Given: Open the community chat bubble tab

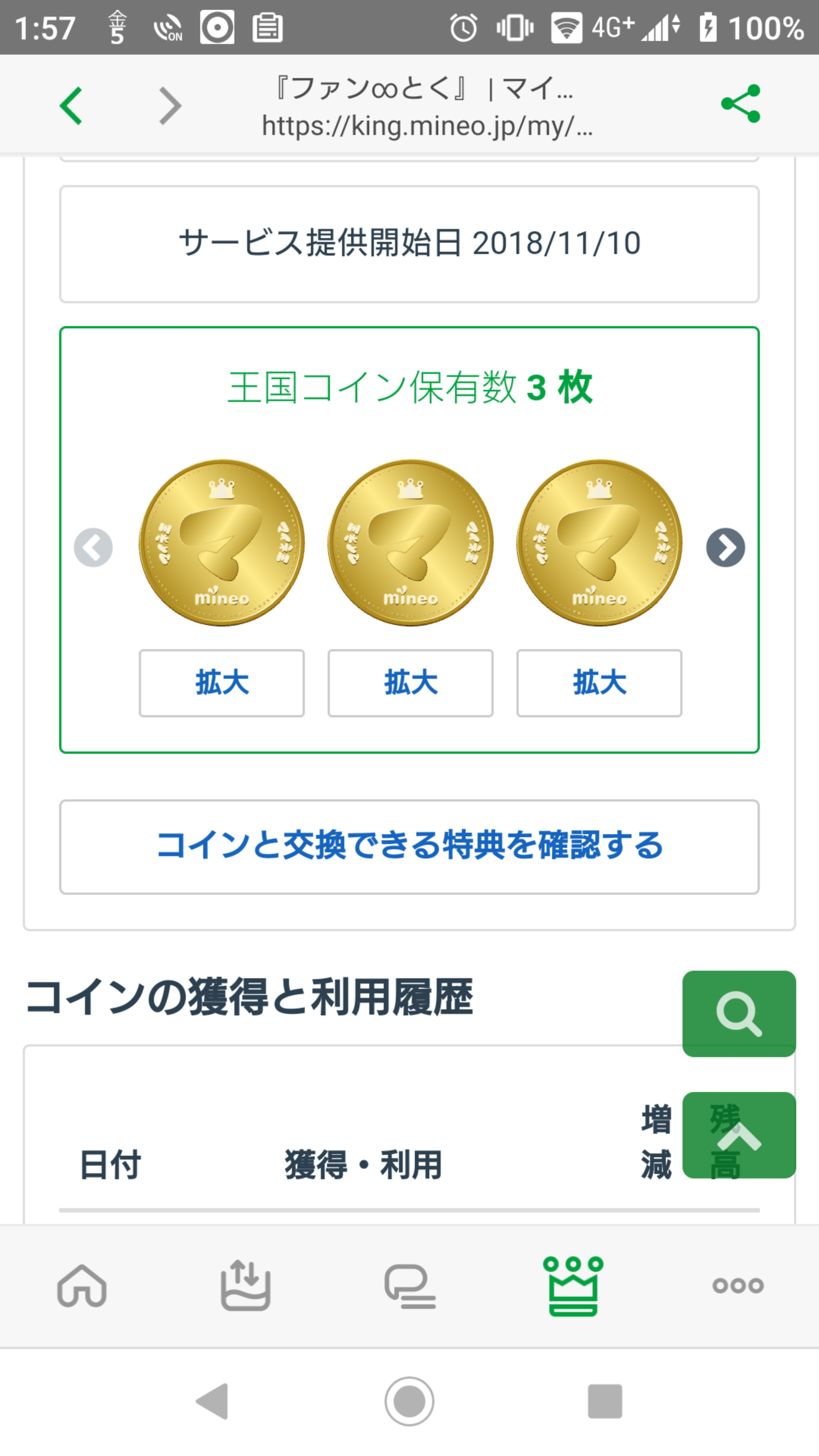Looking at the screenshot, I should pyautogui.click(x=410, y=1286).
